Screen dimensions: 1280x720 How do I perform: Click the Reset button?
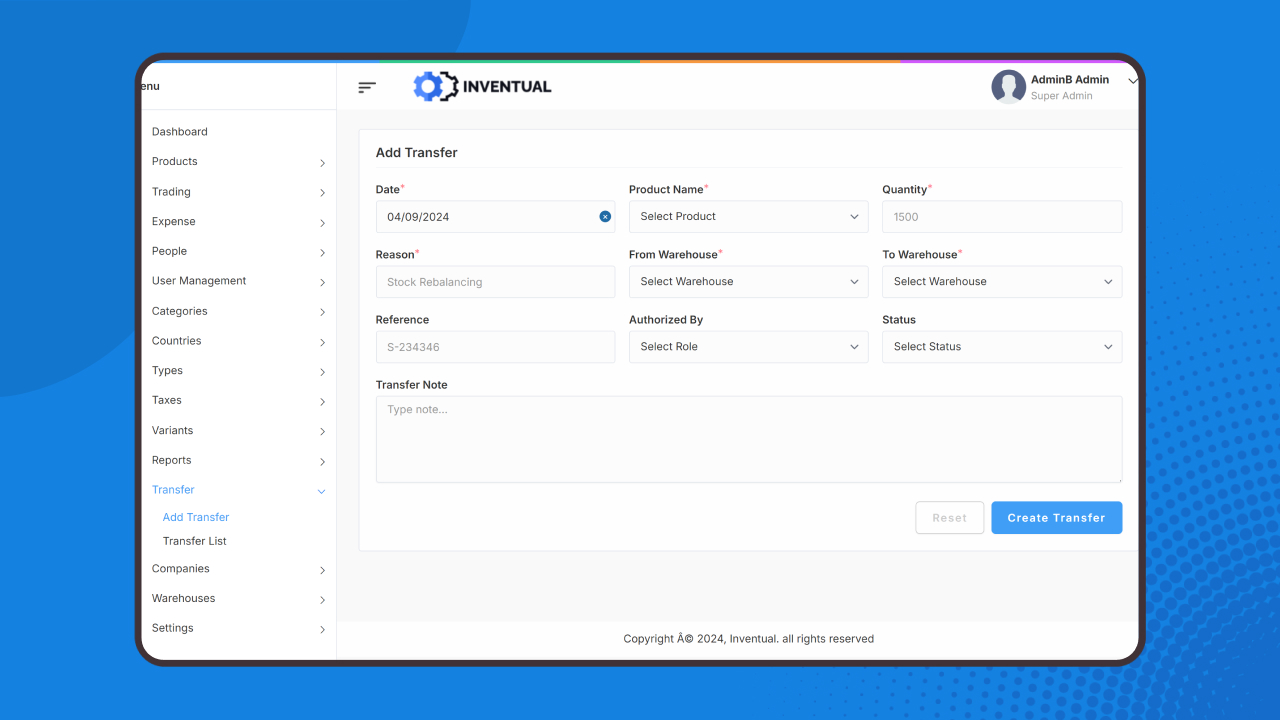[949, 517]
